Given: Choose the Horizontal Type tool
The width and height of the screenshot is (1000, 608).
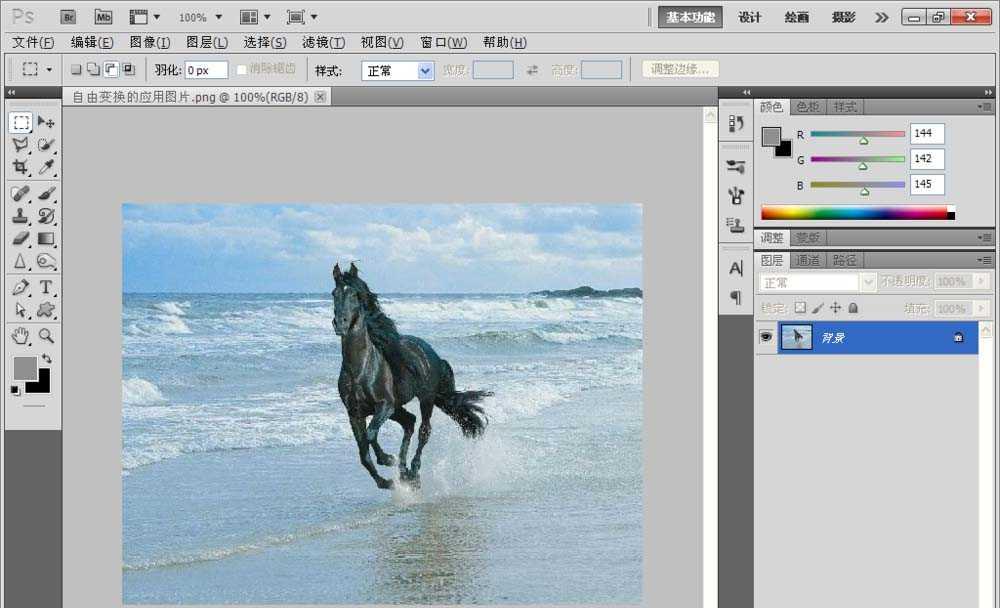Looking at the screenshot, I should [46, 287].
